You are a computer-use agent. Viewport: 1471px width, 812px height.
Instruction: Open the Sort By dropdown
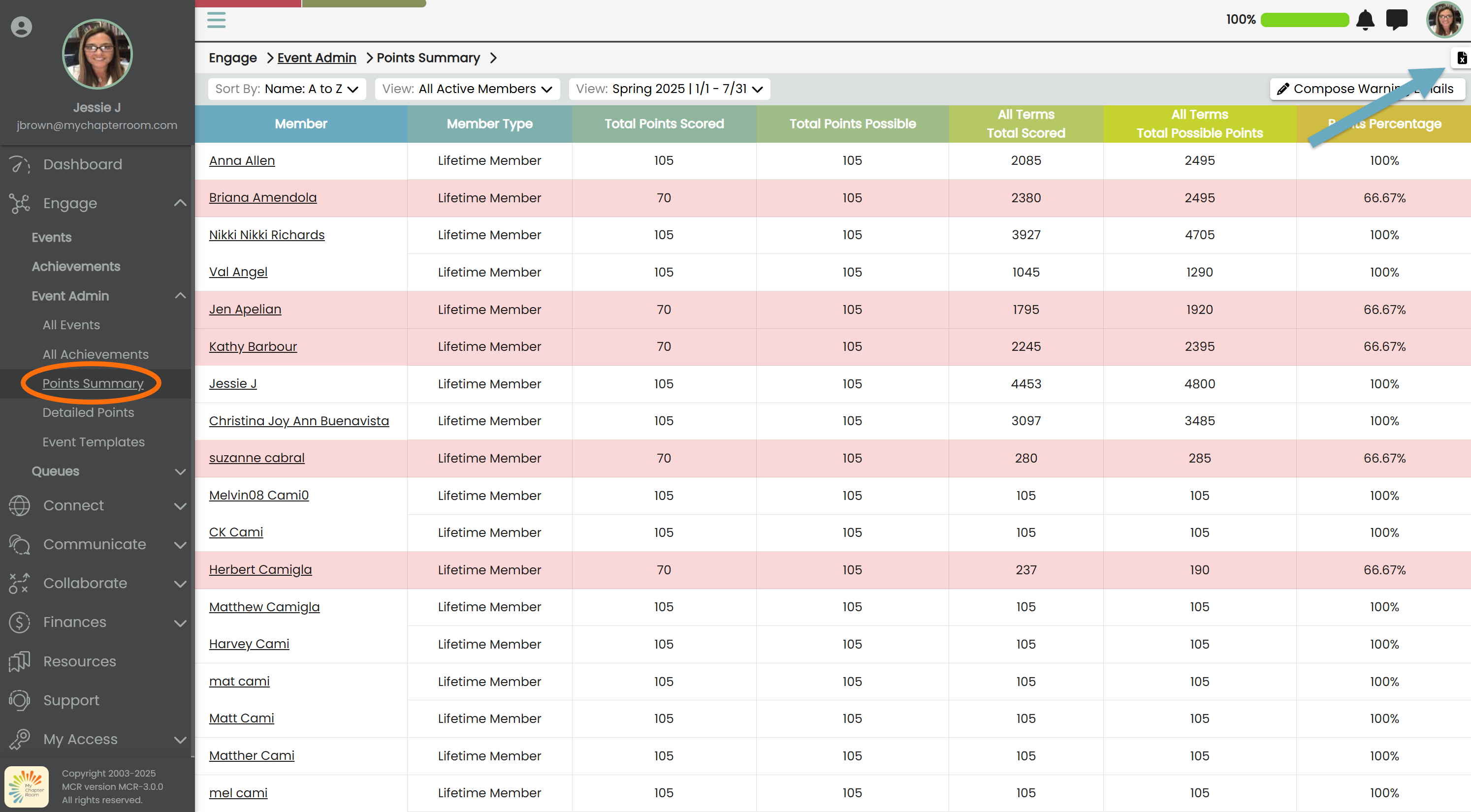click(287, 89)
